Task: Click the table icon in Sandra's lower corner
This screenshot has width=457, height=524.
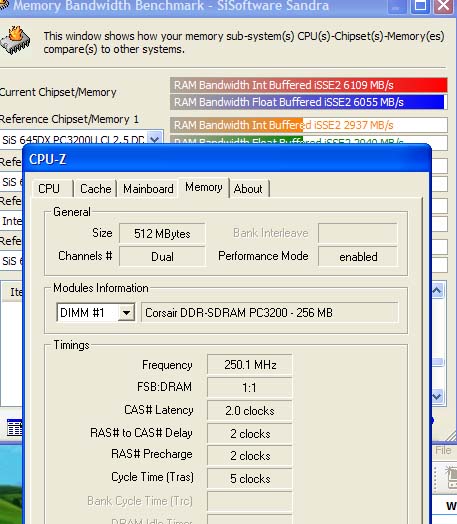Action: tap(15, 428)
